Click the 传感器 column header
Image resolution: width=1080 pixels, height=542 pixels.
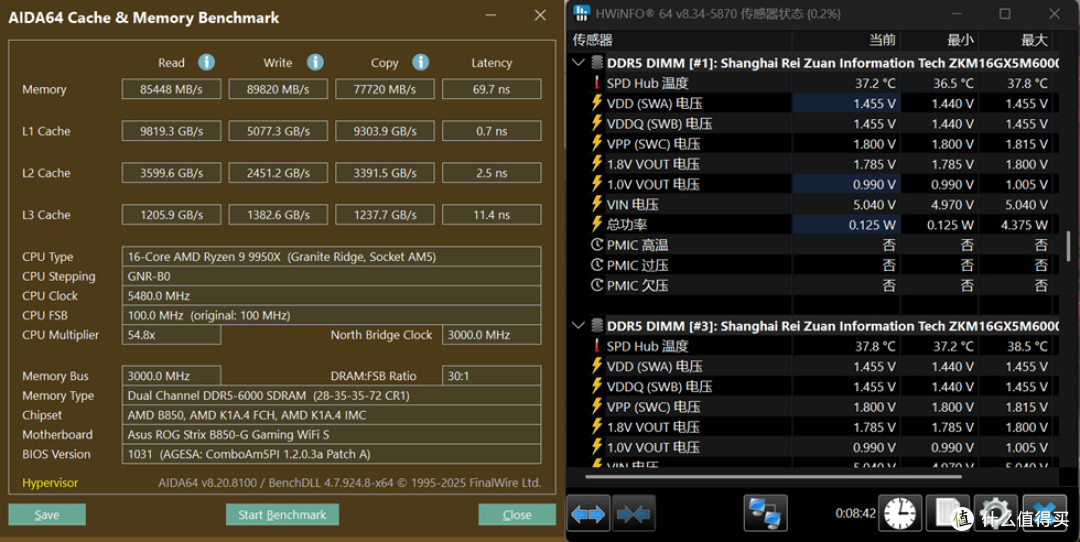592,40
